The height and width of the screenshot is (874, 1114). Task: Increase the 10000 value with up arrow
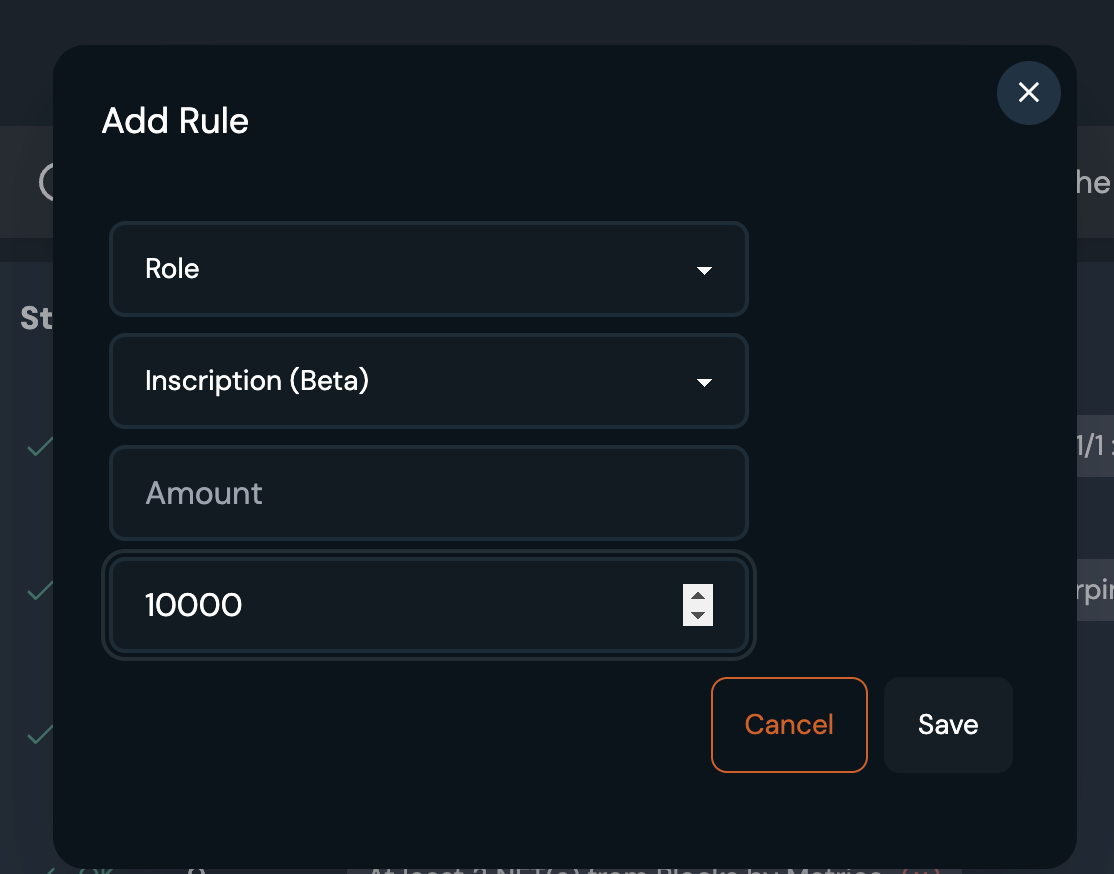click(698, 595)
